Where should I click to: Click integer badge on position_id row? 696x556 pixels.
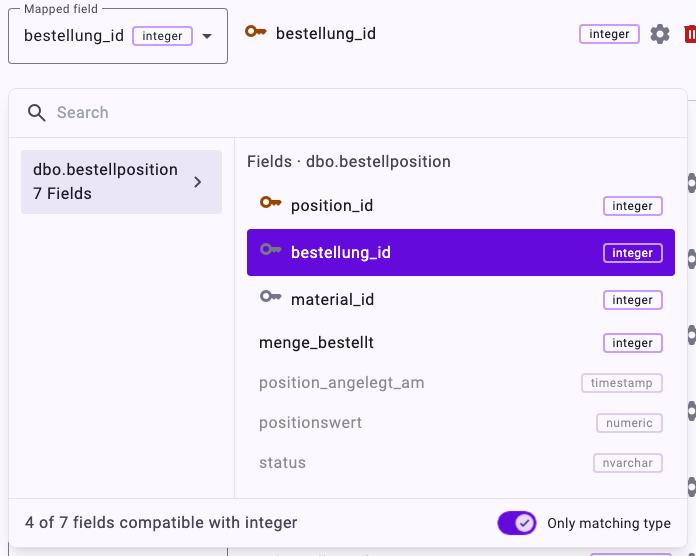633,206
